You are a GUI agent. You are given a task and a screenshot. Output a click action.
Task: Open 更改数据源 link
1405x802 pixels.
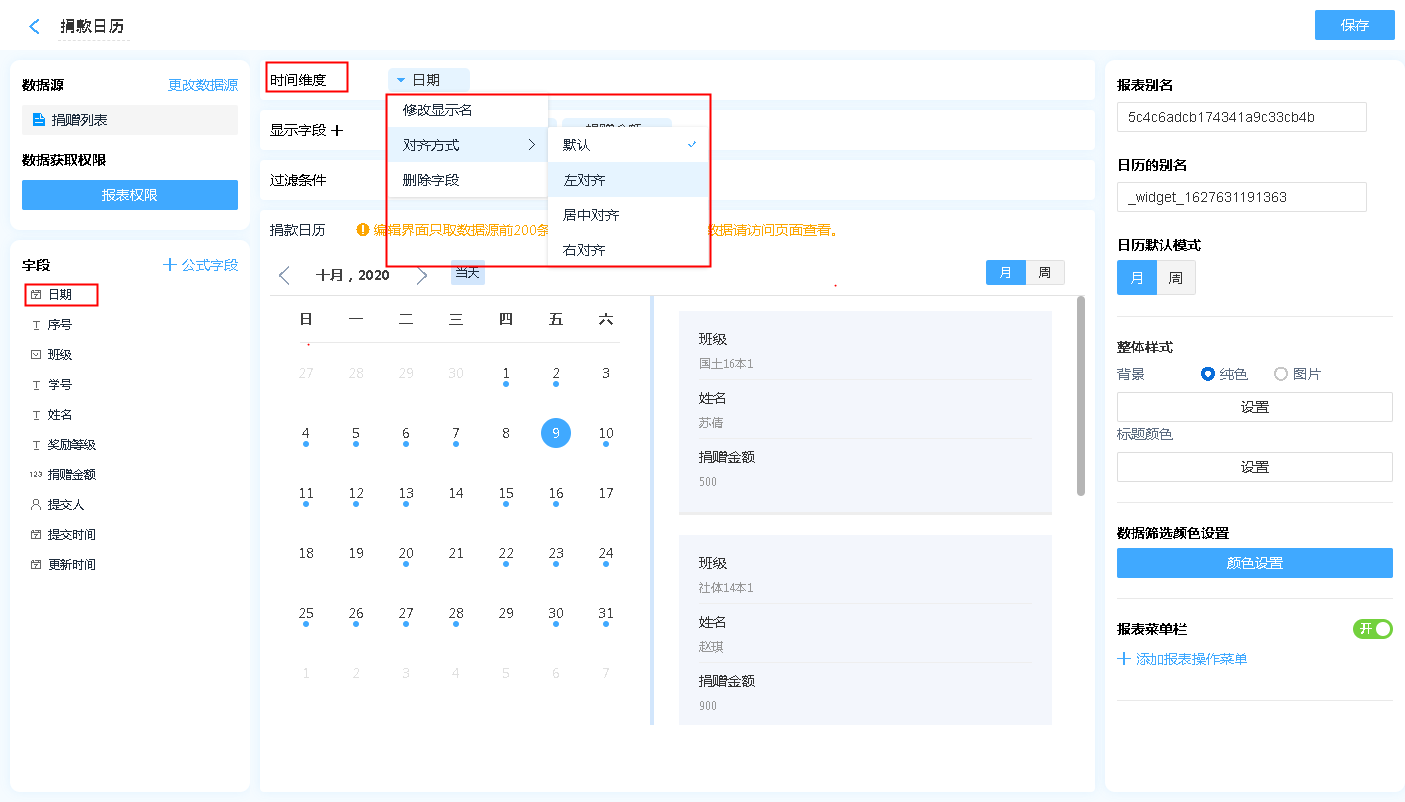pos(203,86)
